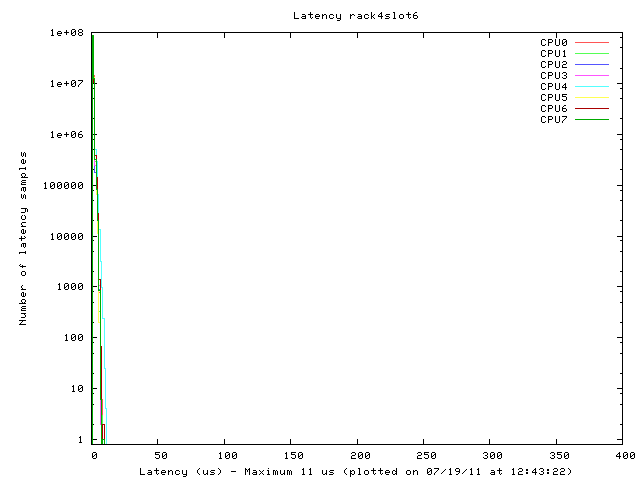Click the cyan CPU4 legend line sample
640x480 pixels.
tap(592, 87)
